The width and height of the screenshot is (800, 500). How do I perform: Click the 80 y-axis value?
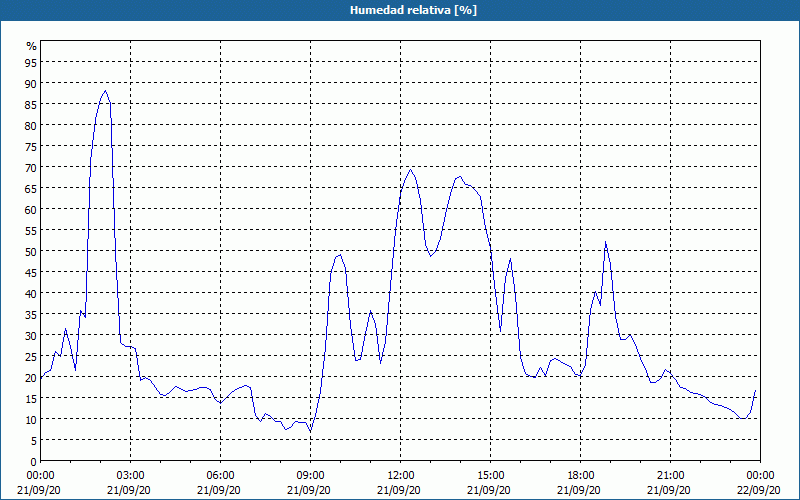pos(31,125)
